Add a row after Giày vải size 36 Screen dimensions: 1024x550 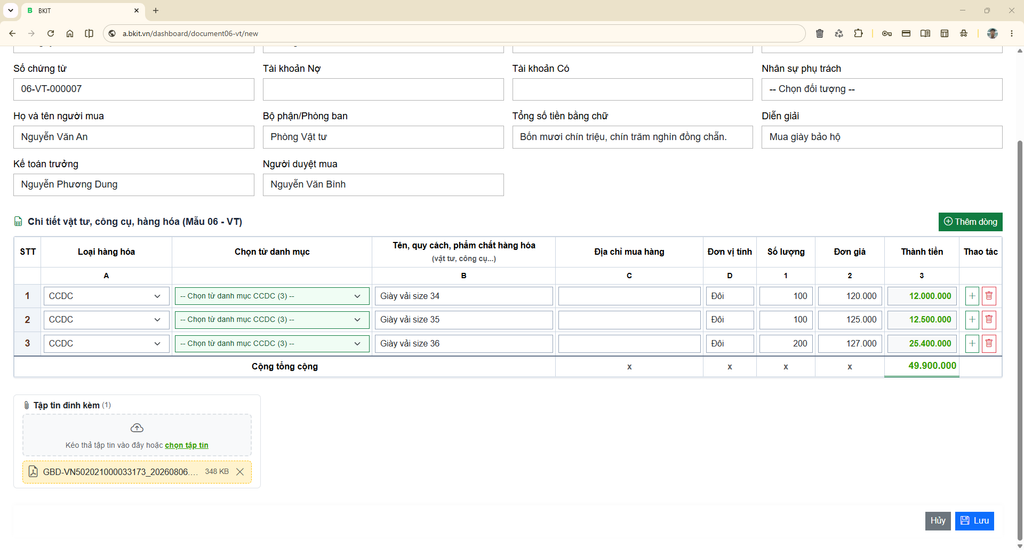tap(972, 344)
